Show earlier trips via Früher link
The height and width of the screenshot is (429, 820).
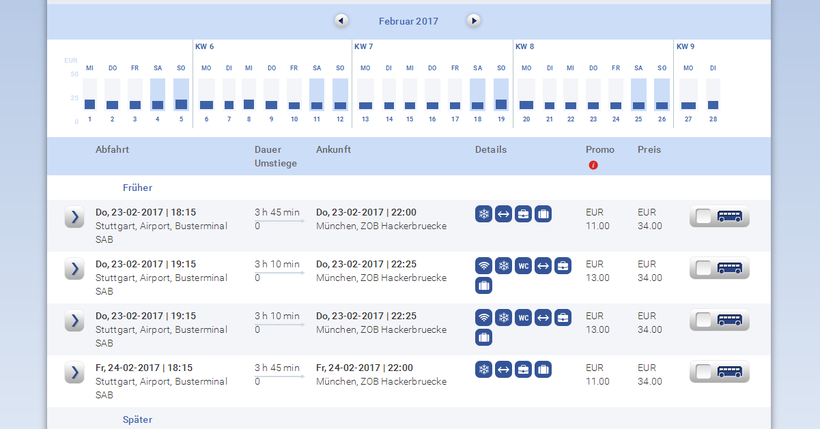(137, 187)
